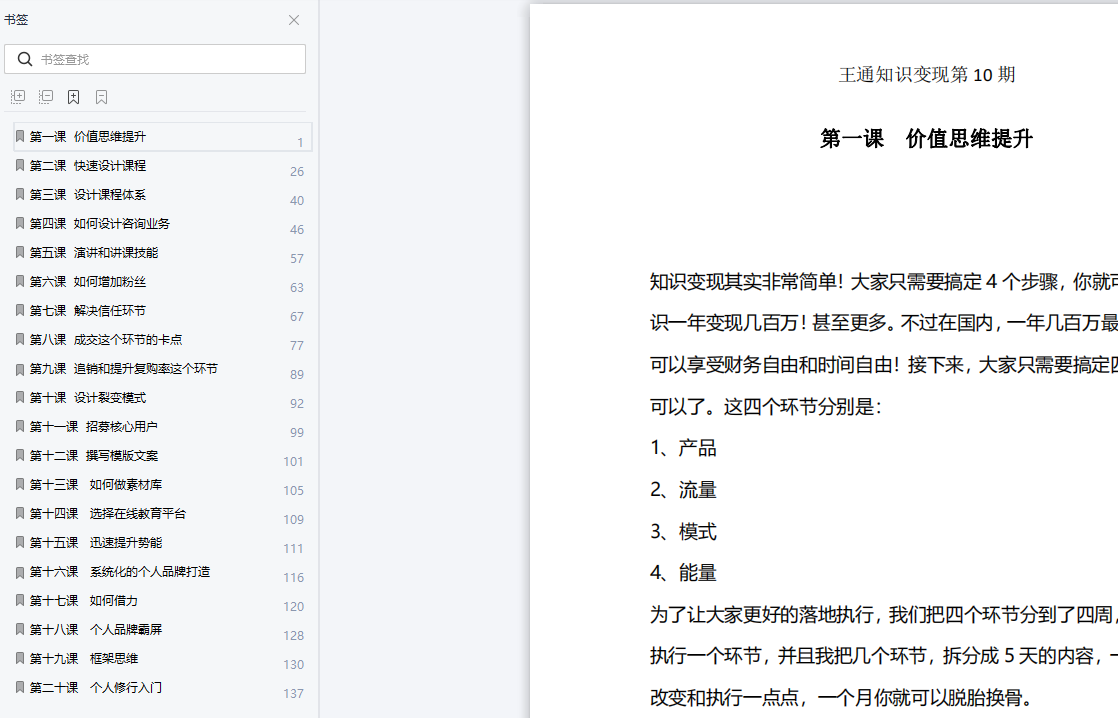Click the magnifier search icon

tap(25, 59)
